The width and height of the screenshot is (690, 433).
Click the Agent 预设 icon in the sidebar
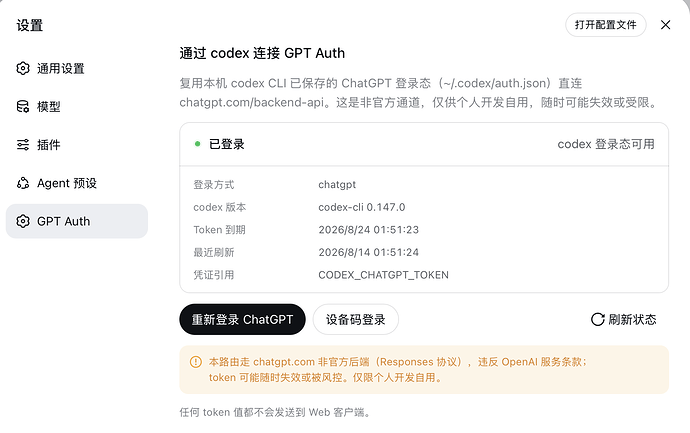click(23, 183)
